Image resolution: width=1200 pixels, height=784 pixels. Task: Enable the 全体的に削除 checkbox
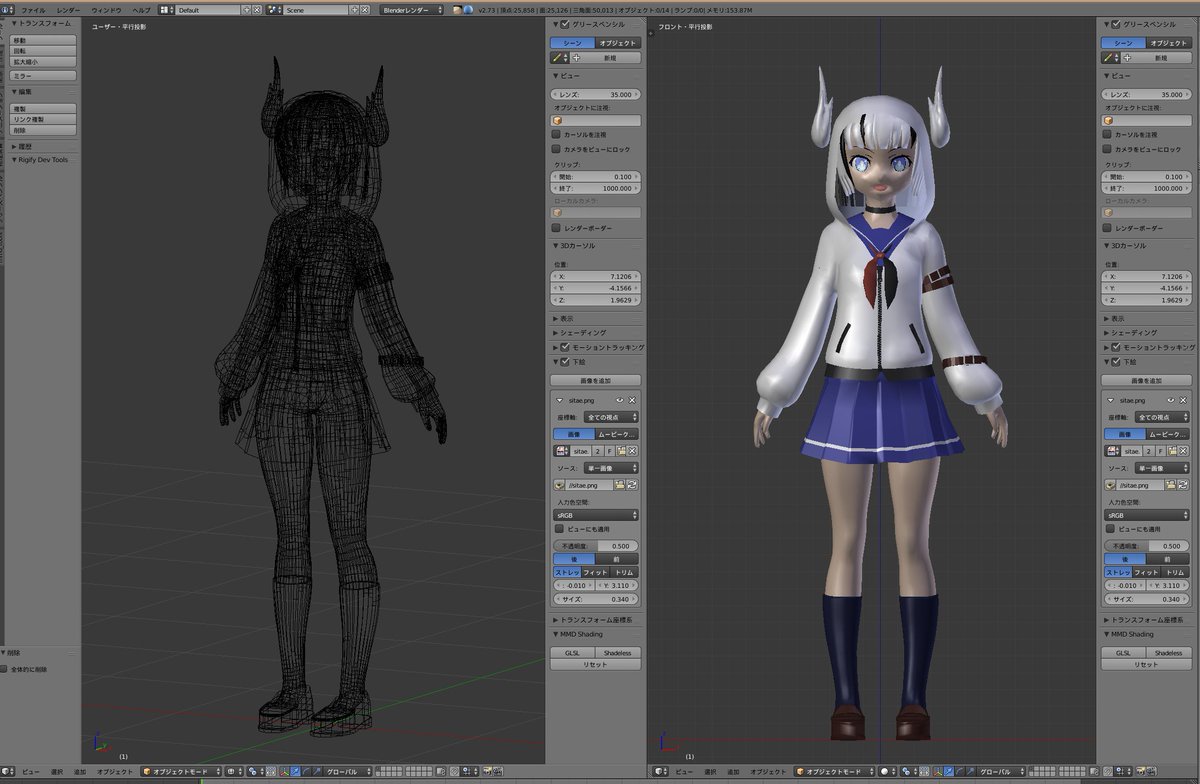(5, 669)
